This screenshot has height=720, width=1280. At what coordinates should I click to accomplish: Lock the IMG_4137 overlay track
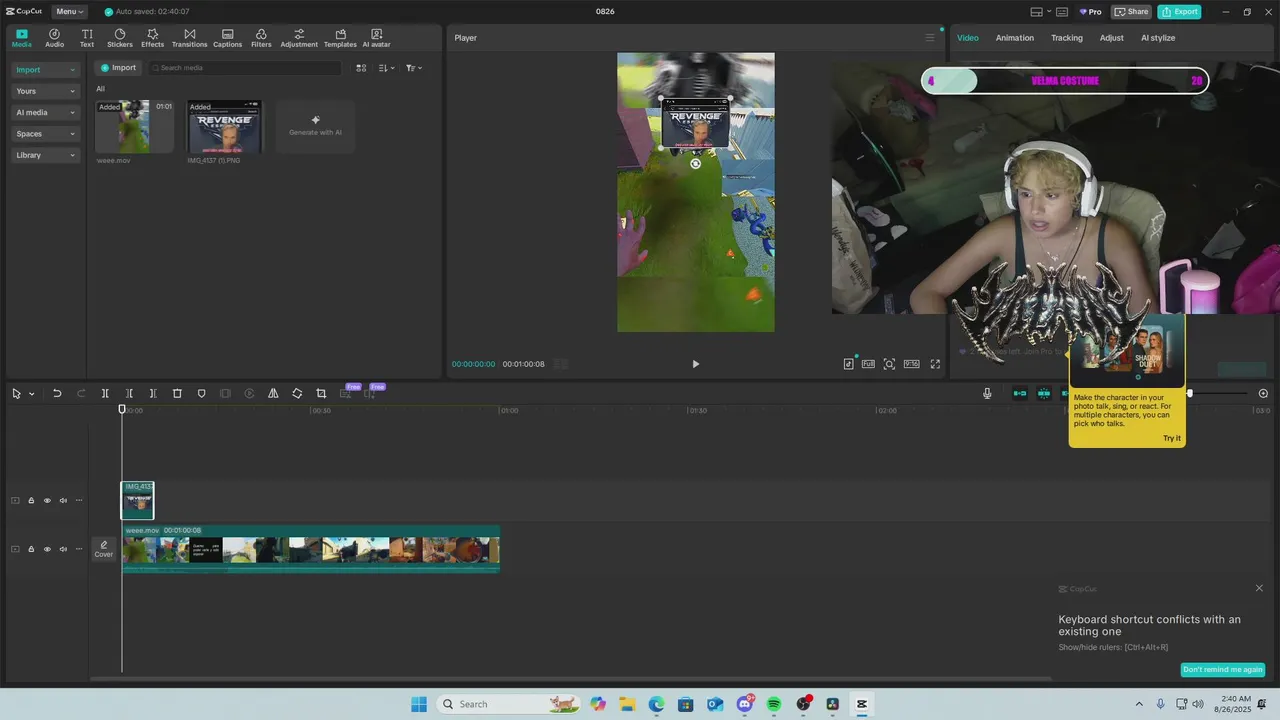click(31, 501)
